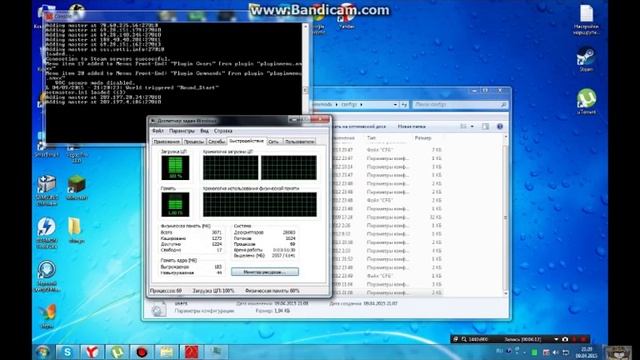Open Skype from the taskbar

point(68,352)
